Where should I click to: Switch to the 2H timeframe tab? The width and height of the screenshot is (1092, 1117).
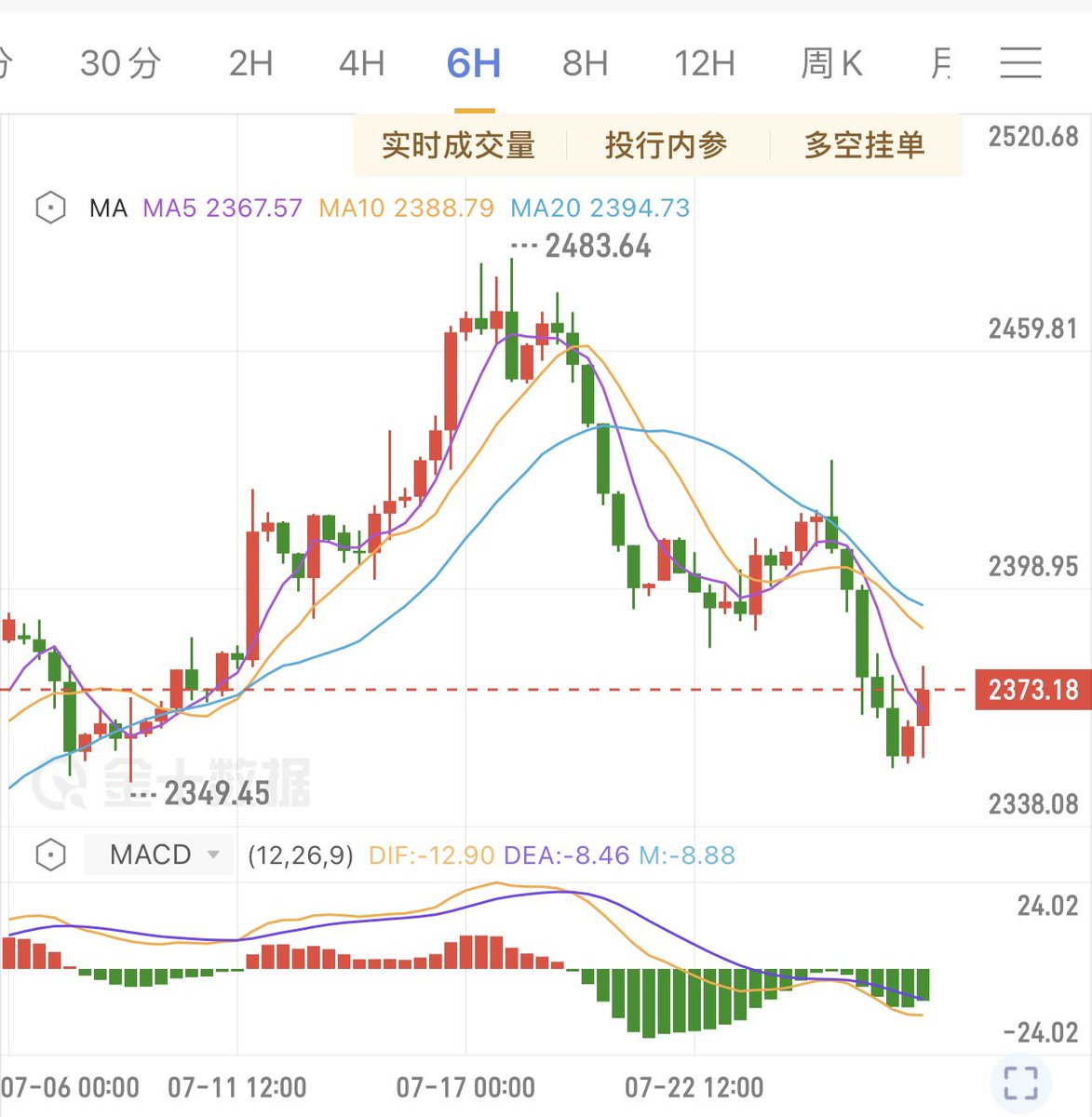tap(251, 63)
